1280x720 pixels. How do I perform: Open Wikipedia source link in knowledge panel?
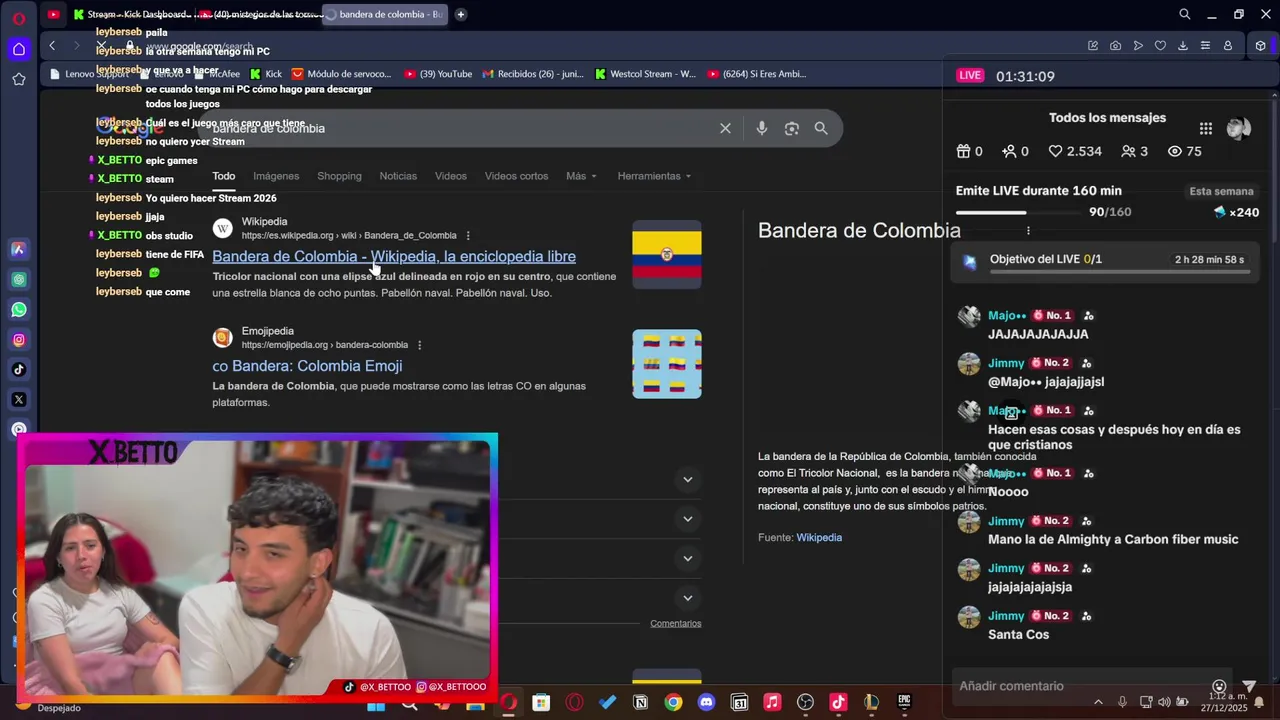coord(819,538)
